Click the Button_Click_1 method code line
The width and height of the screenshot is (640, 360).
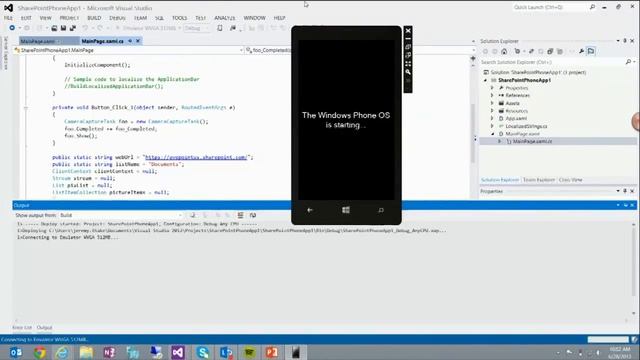[143, 107]
